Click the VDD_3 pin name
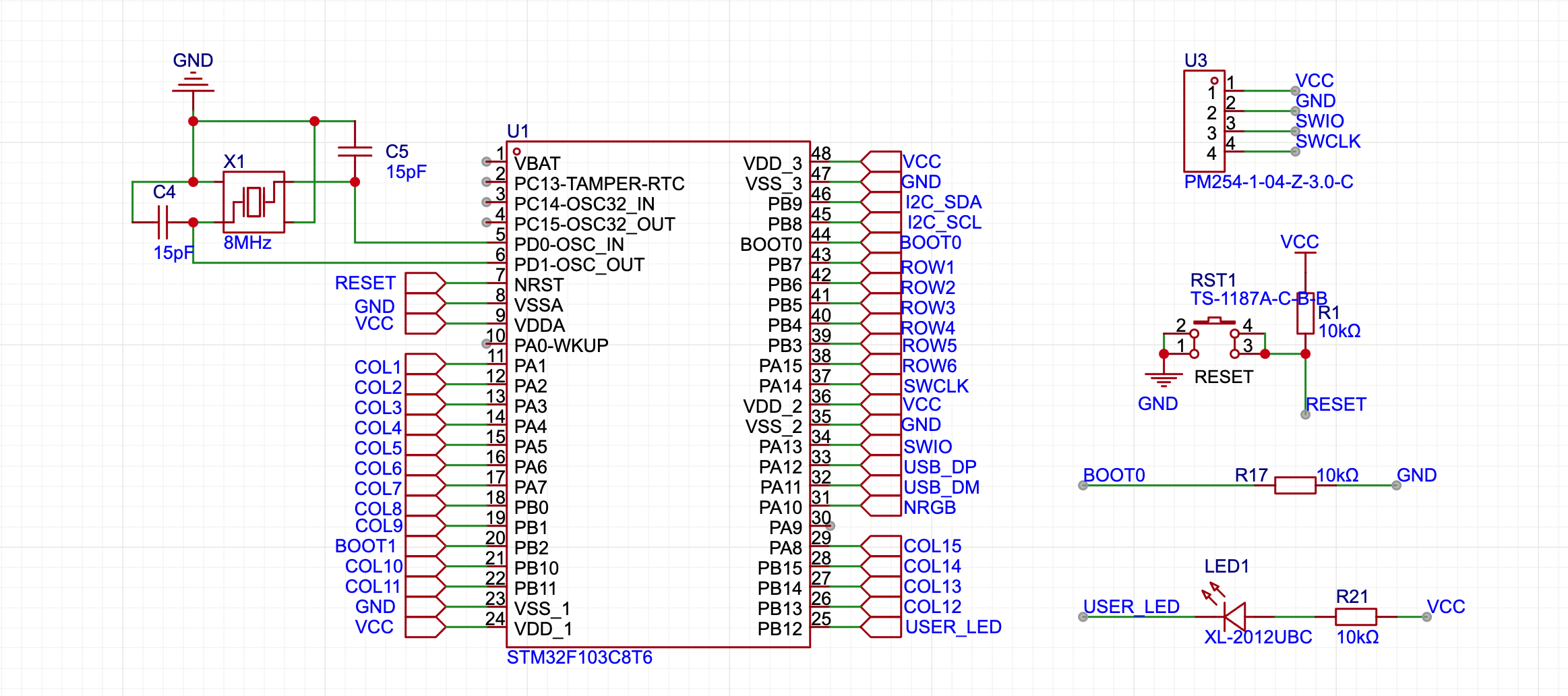Viewport: 1568px width, 696px height. tap(773, 163)
